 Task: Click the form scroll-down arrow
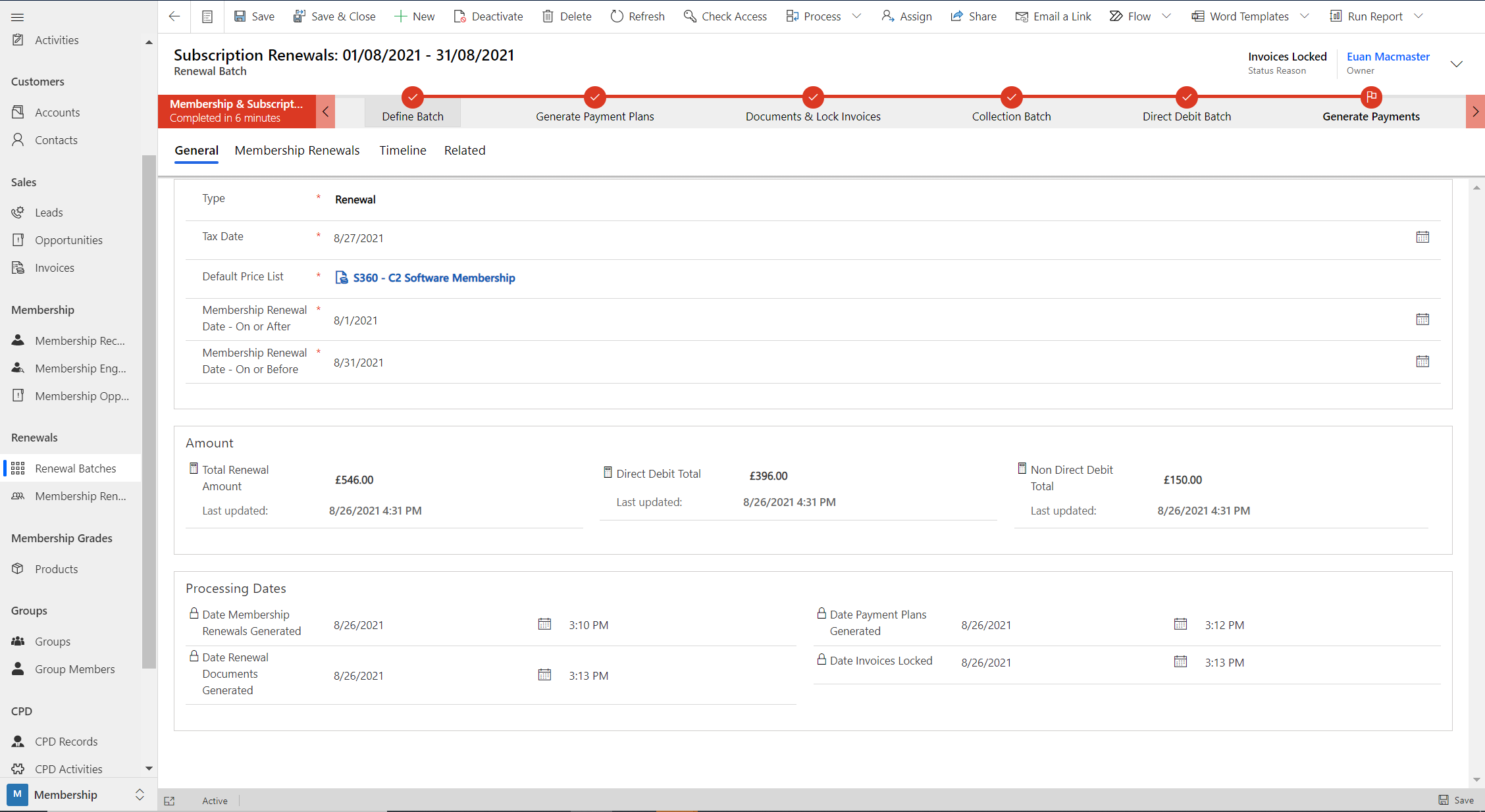(x=1476, y=780)
